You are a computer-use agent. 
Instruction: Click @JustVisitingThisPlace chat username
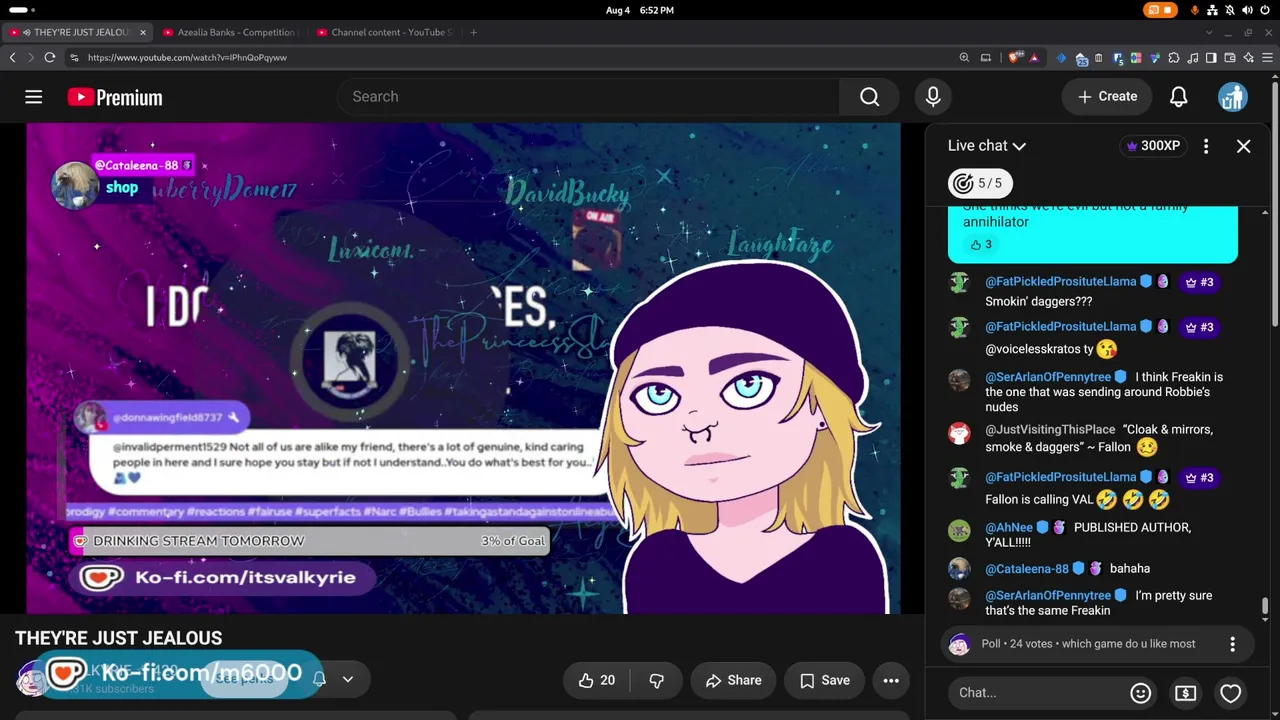click(1050, 430)
